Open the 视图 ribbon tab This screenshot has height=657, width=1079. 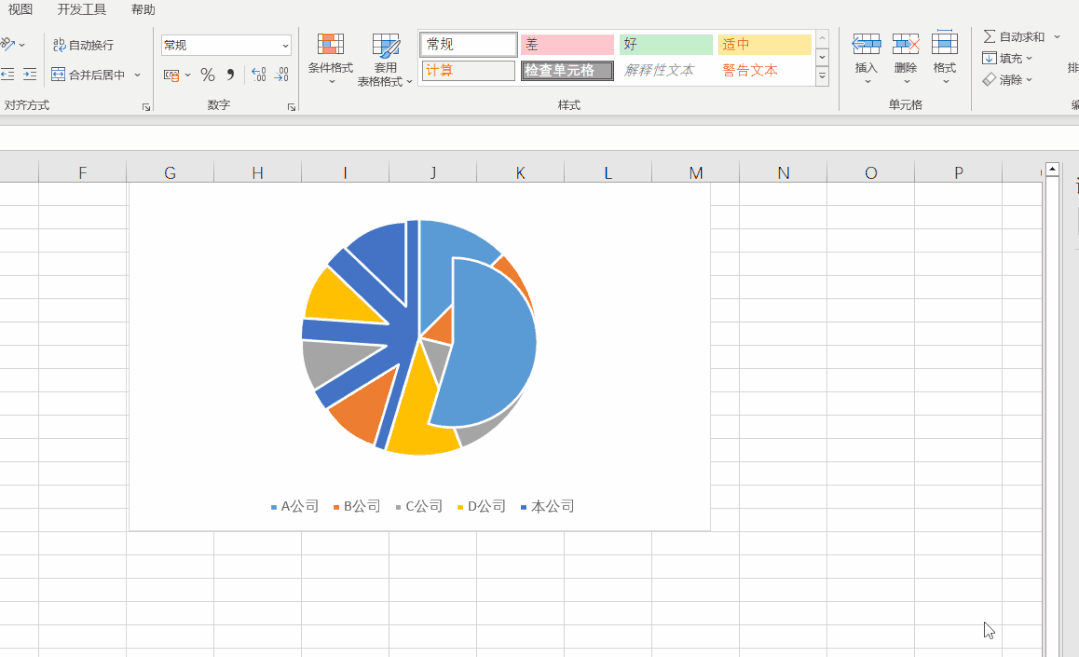20,10
